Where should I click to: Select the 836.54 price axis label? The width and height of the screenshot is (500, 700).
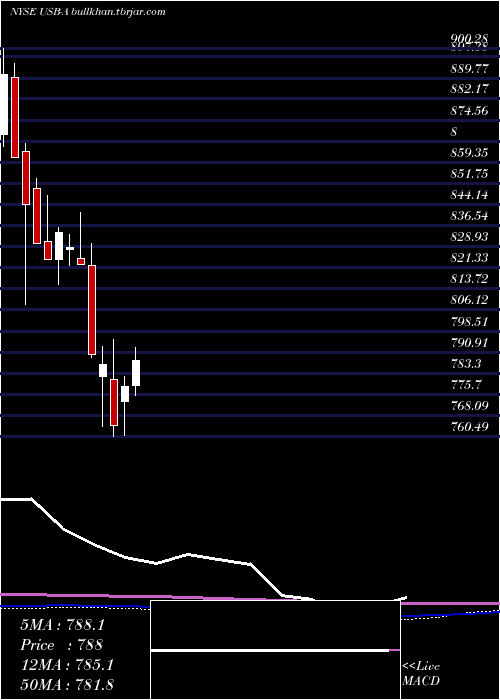coord(469,216)
